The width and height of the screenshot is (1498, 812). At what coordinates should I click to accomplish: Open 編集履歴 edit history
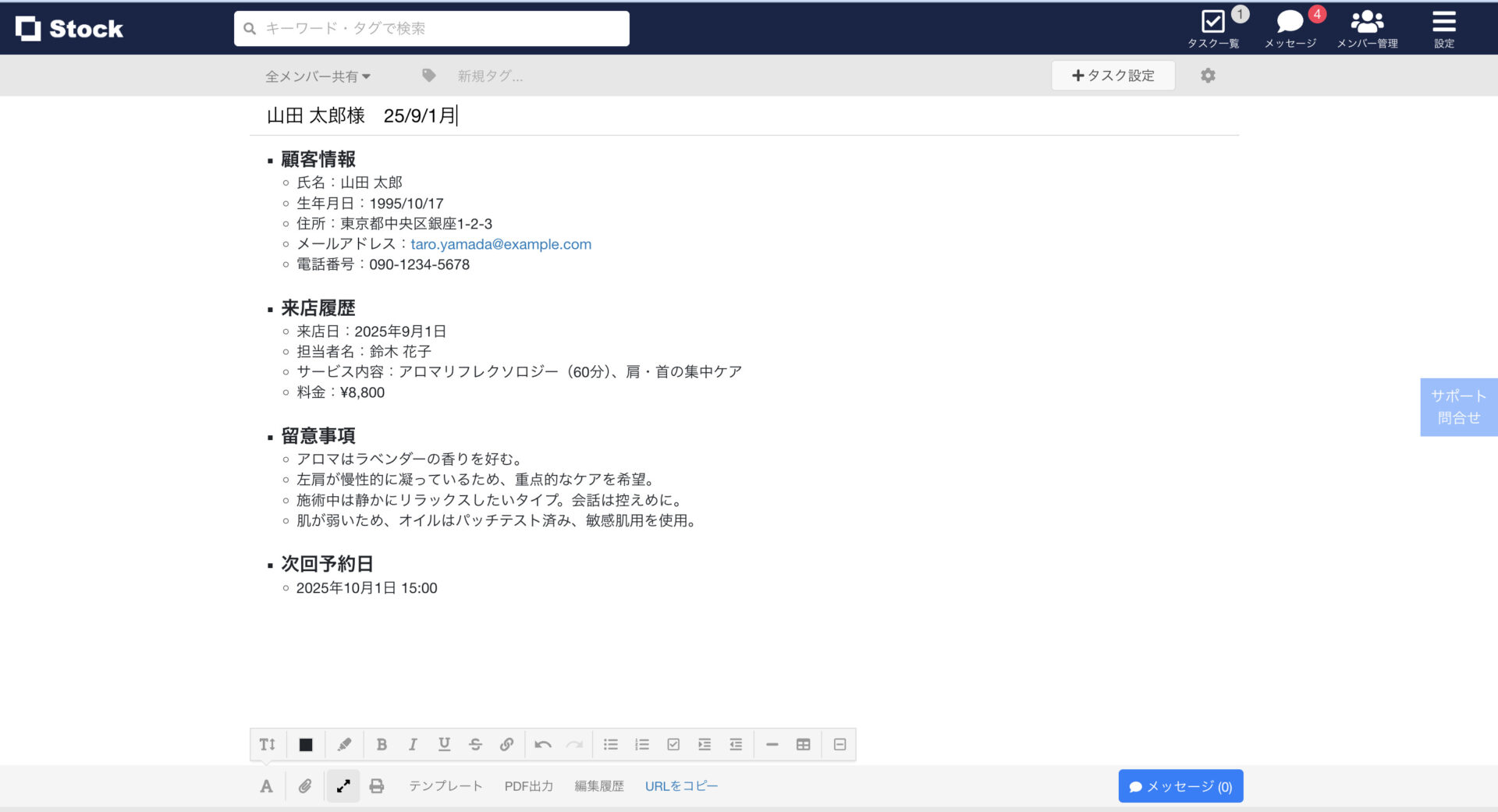[598, 785]
